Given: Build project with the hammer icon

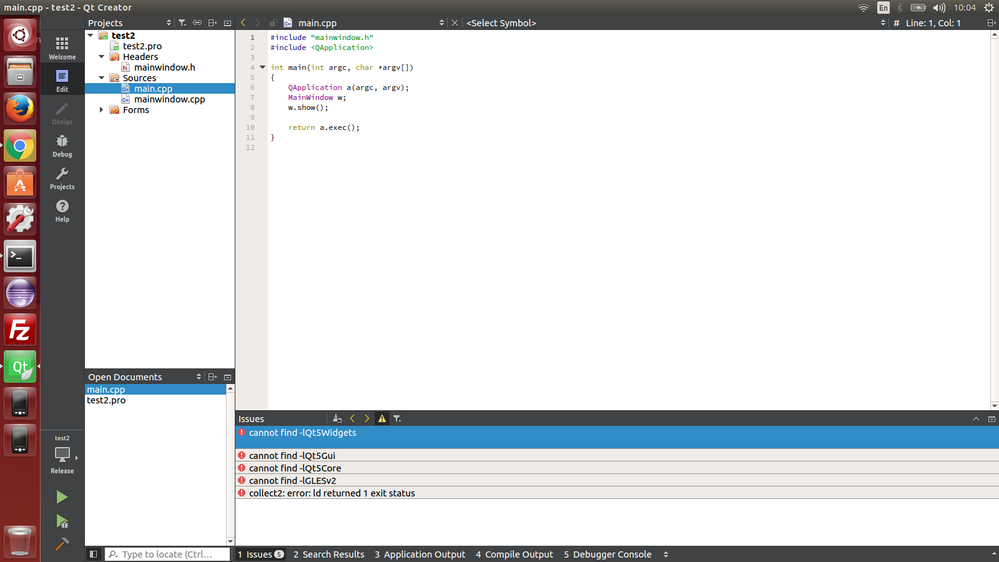Looking at the screenshot, I should (62, 544).
